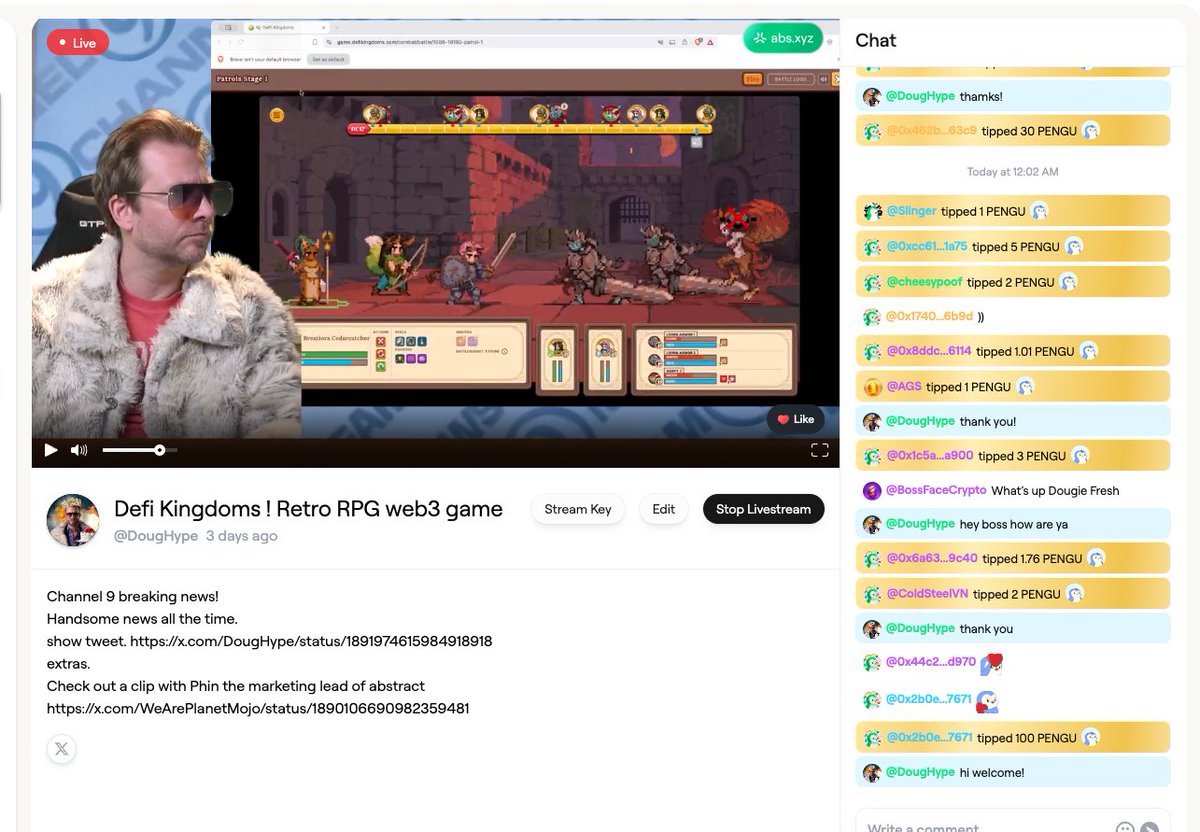Image resolution: width=1200 pixels, height=832 pixels.
Task: Open @BossFaceCrypto's purple avatar icon
Action: tap(872, 491)
